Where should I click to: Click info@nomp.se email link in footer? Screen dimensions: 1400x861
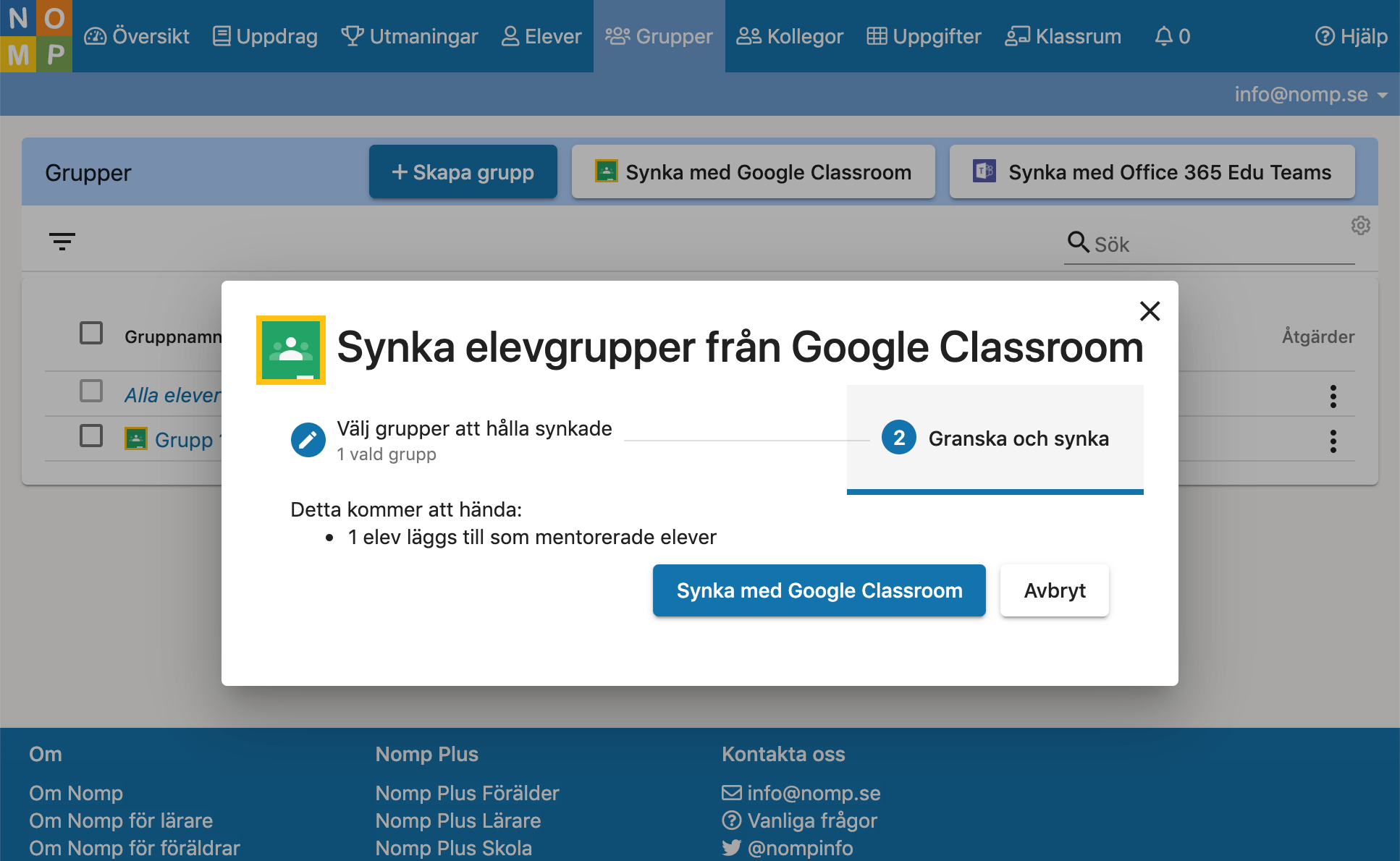click(x=801, y=793)
